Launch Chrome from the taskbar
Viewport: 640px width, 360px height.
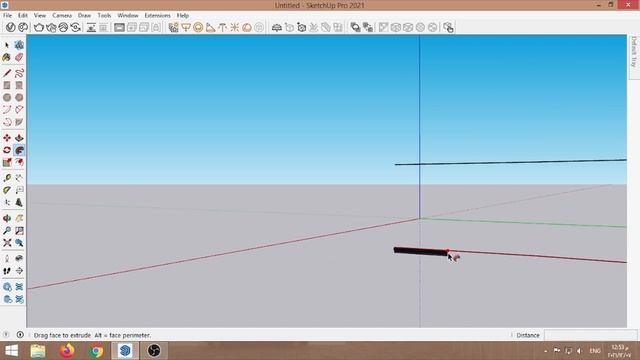[x=96, y=351]
